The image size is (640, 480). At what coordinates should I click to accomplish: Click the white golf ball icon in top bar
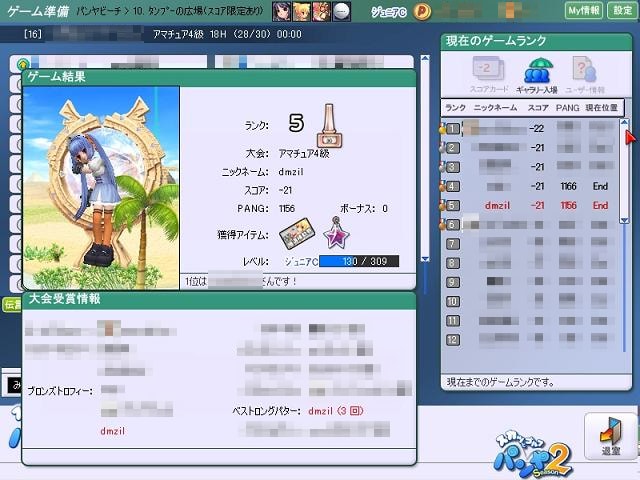(x=341, y=11)
